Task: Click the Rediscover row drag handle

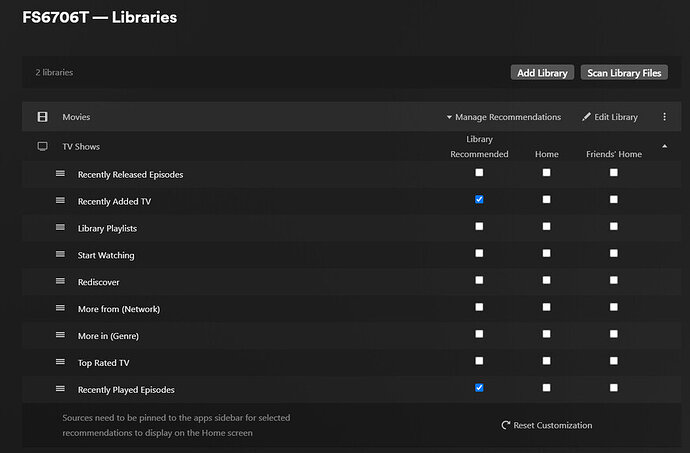Action: 60,282
